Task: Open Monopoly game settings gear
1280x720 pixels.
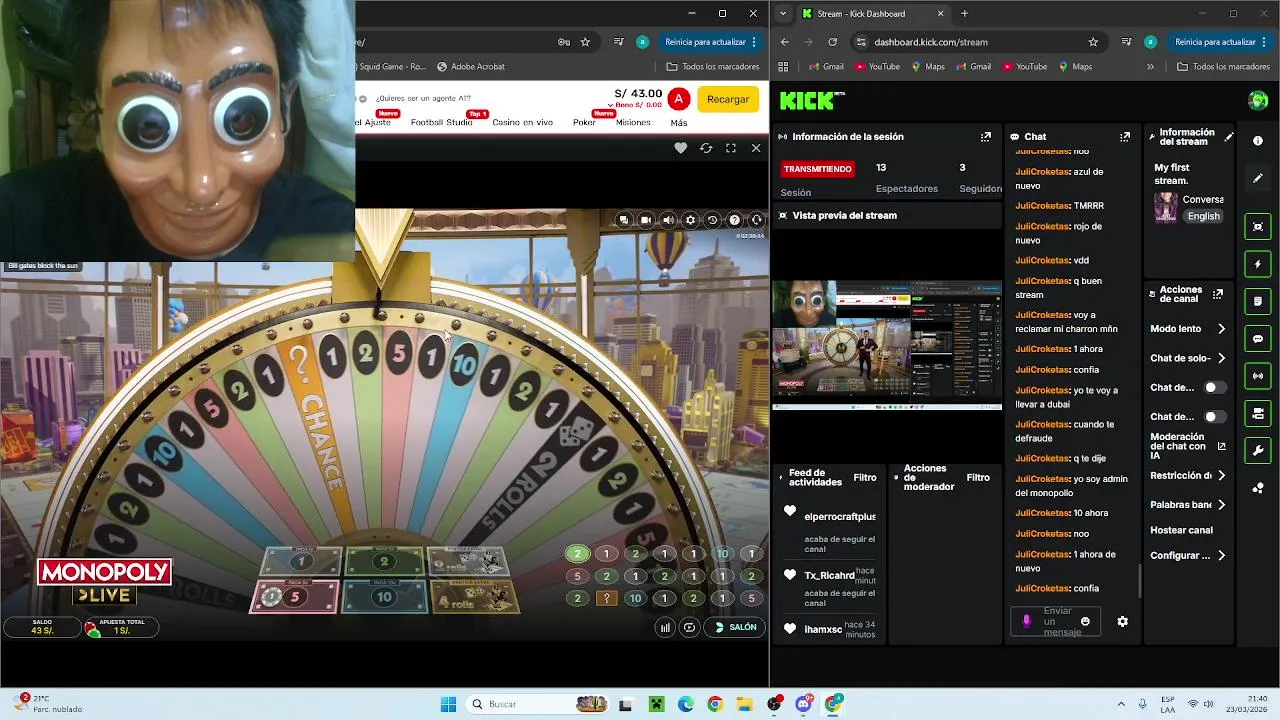Action: pos(690,220)
